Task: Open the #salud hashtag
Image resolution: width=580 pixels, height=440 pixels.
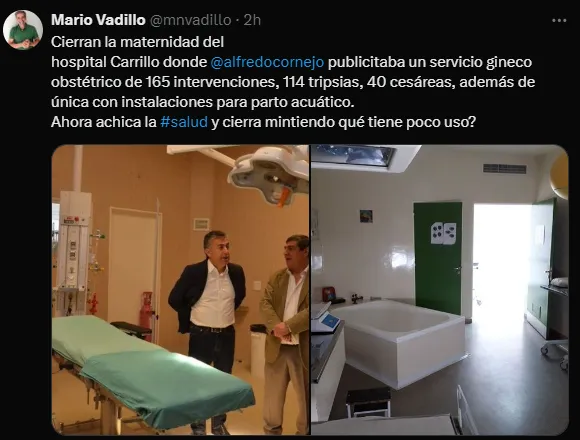Action: click(x=184, y=122)
